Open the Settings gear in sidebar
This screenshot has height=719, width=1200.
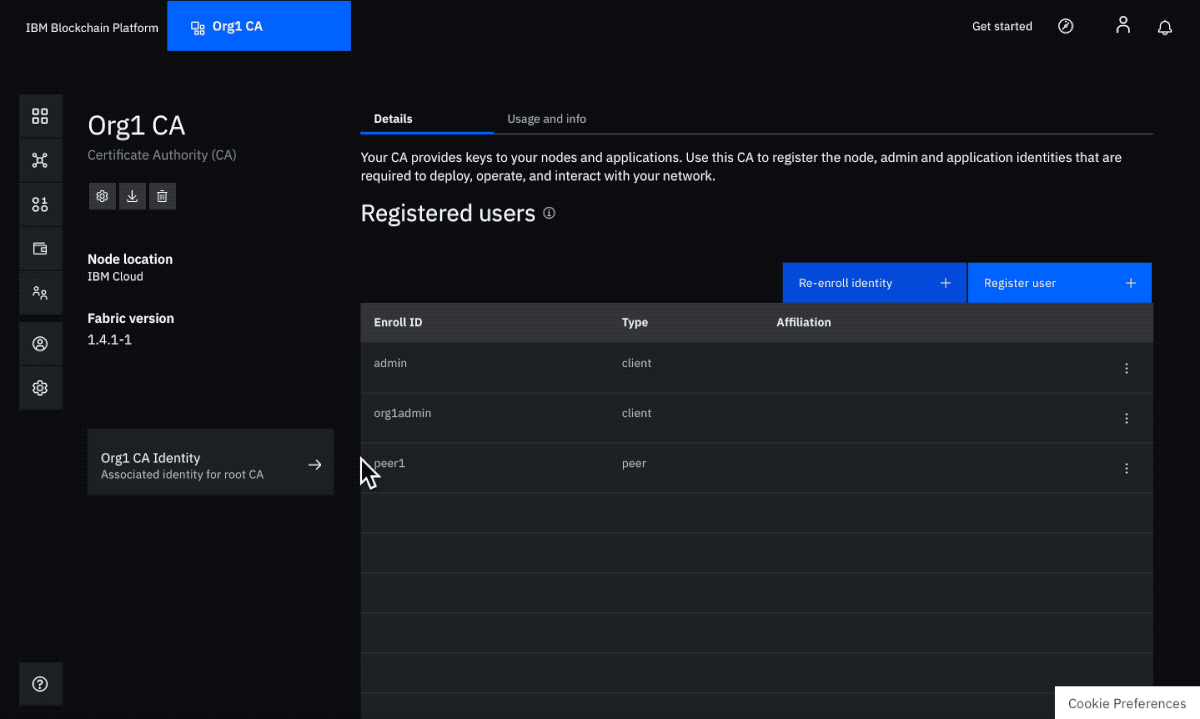[x=40, y=388]
